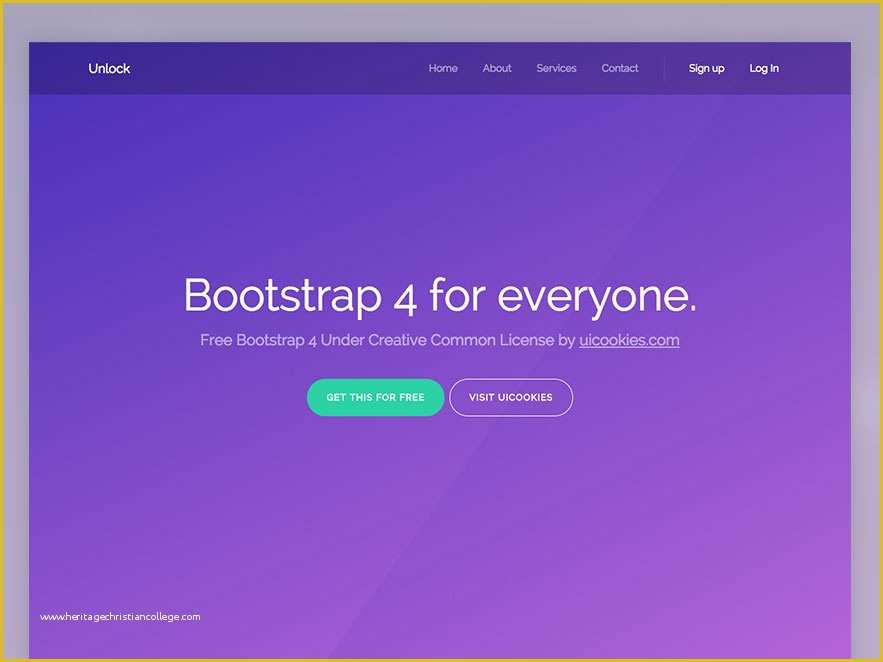This screenshot has height=662, width=883.
Task: Go to the About page
Action: point(497,68)
